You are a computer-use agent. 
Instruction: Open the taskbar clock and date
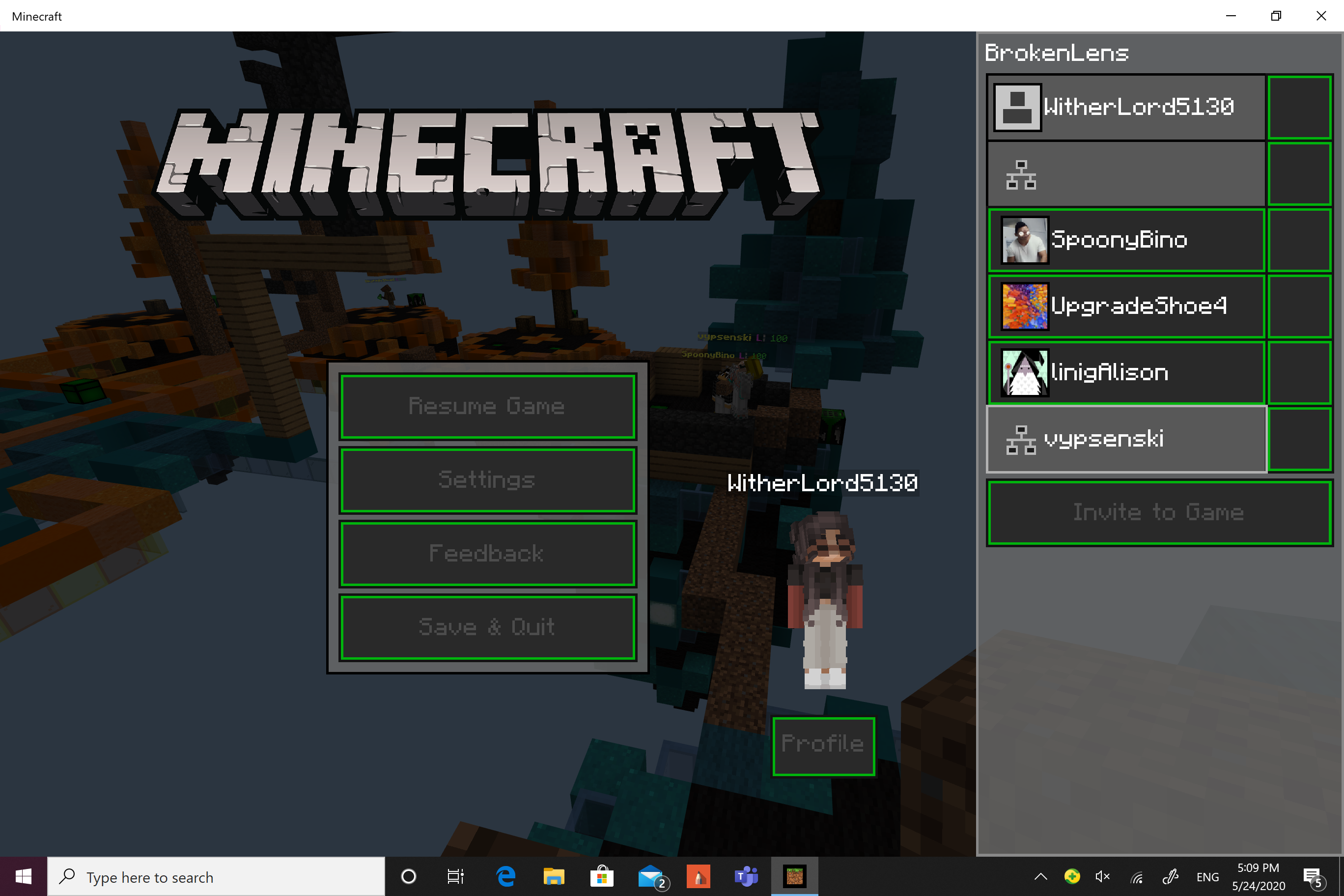(1259, 876)
